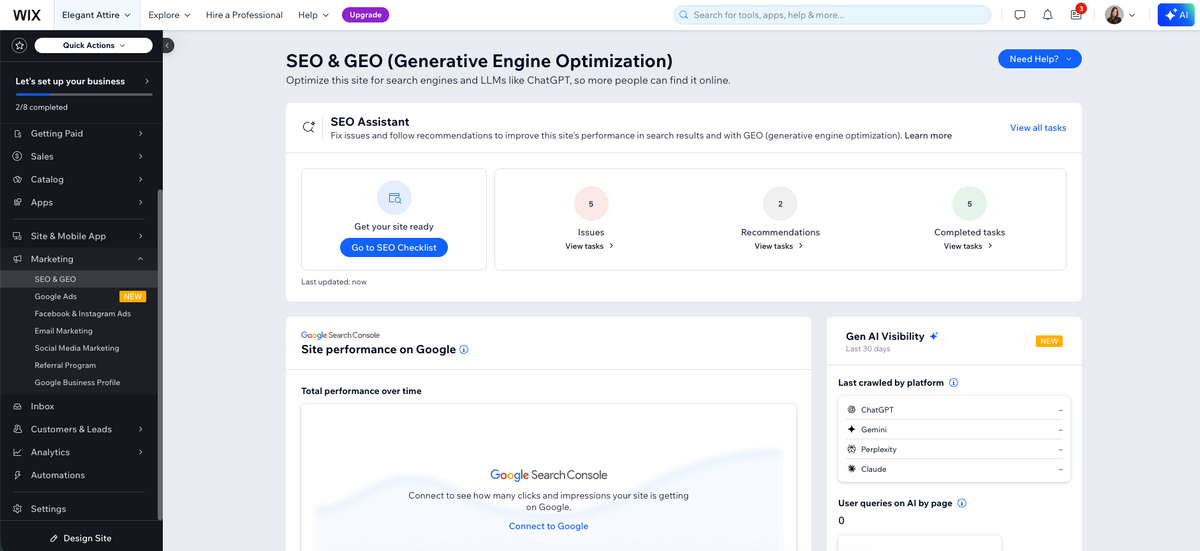Open Facebook & Instagram Ads
The height and width of the screenshot is (551, 1200).
click(81, 313)
